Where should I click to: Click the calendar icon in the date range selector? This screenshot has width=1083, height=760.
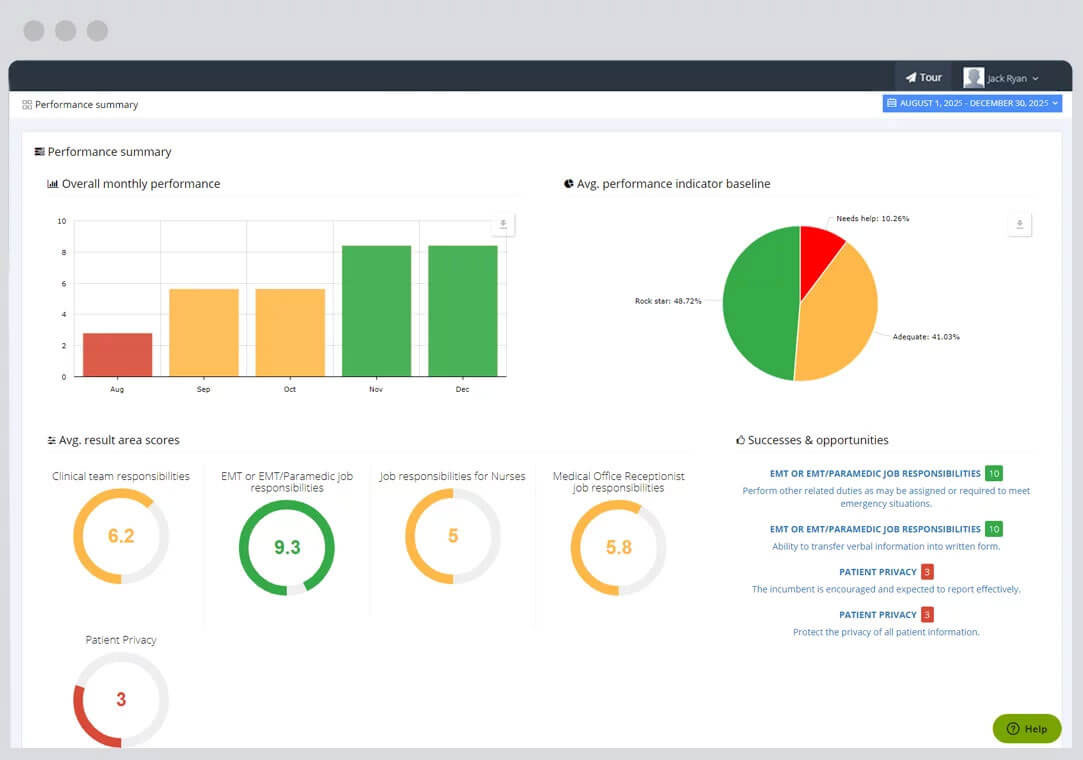891,103
